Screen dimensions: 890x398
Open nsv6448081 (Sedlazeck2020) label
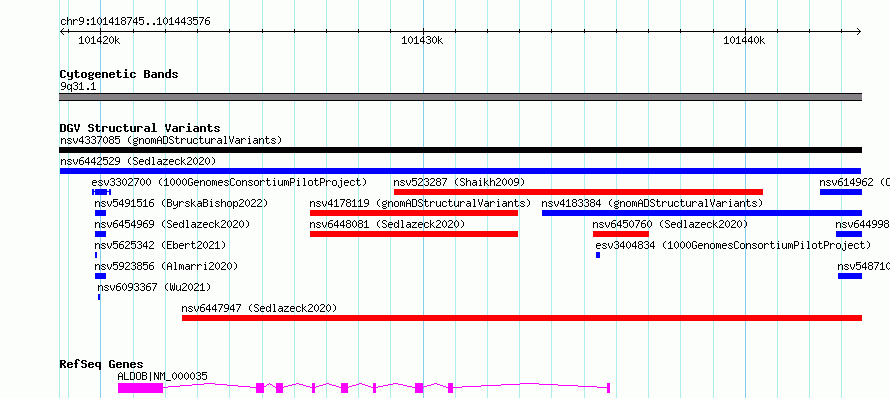387,224
